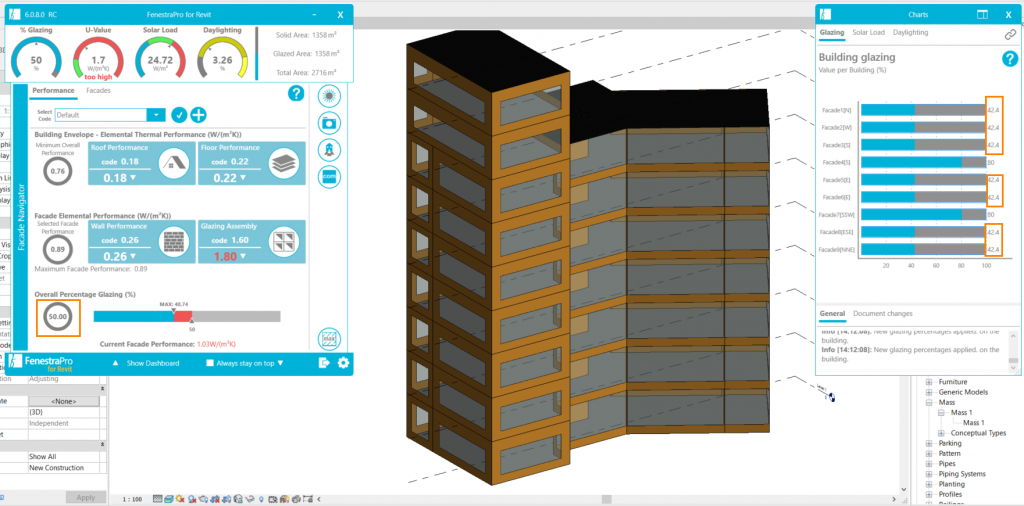Toggle Sun Path icon in view control bar
This screenshot has height=506, width=1024.
[180, 499]
